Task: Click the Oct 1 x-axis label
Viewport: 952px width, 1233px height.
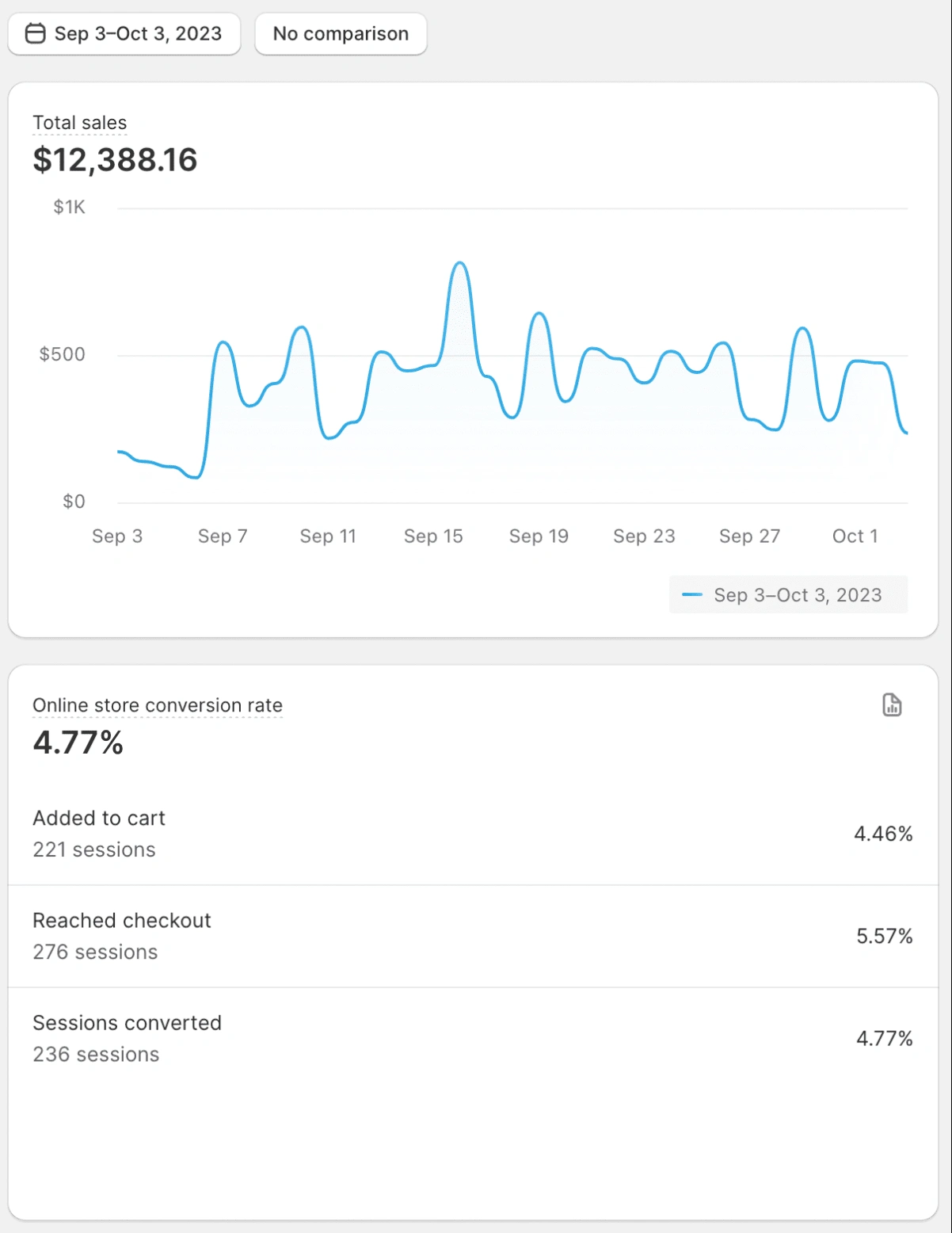Action: coord(855,536)
